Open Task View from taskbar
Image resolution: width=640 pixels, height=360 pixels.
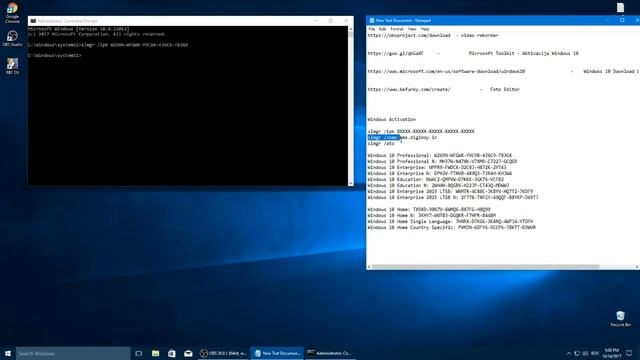click(139, 353)
